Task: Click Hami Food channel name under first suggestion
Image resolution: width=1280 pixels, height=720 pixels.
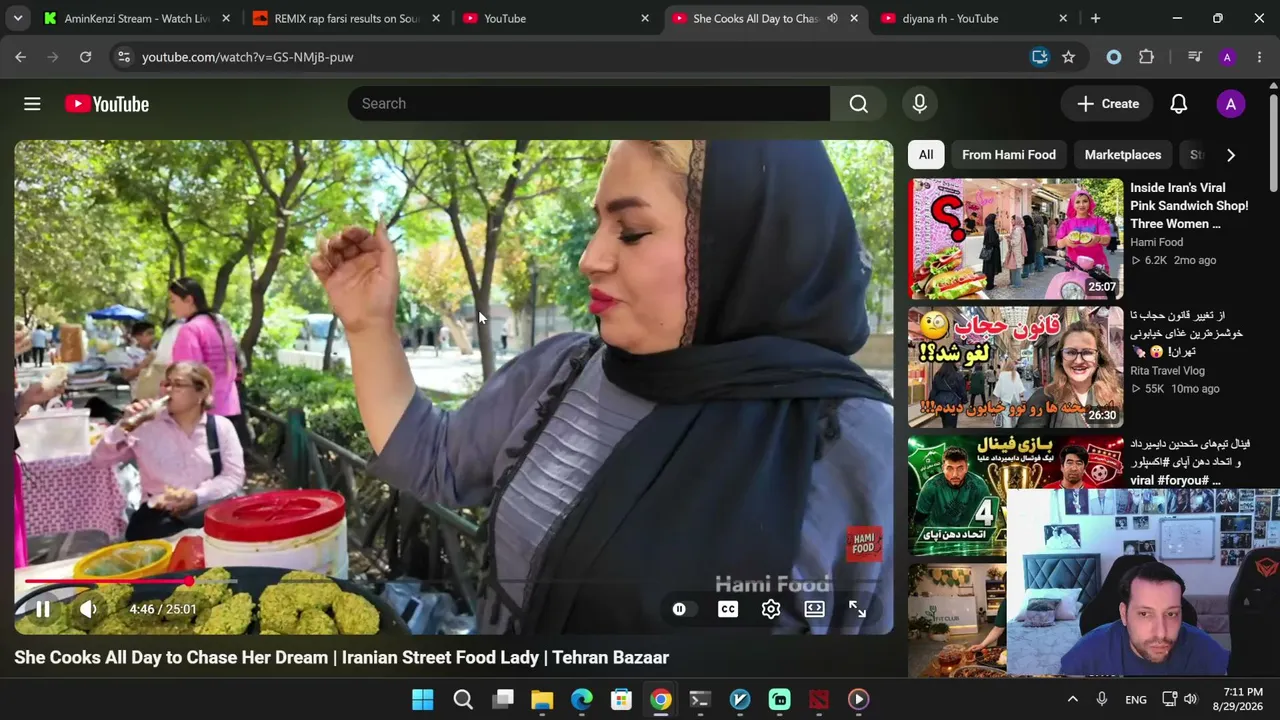Action: click(x=1156, y=242)
